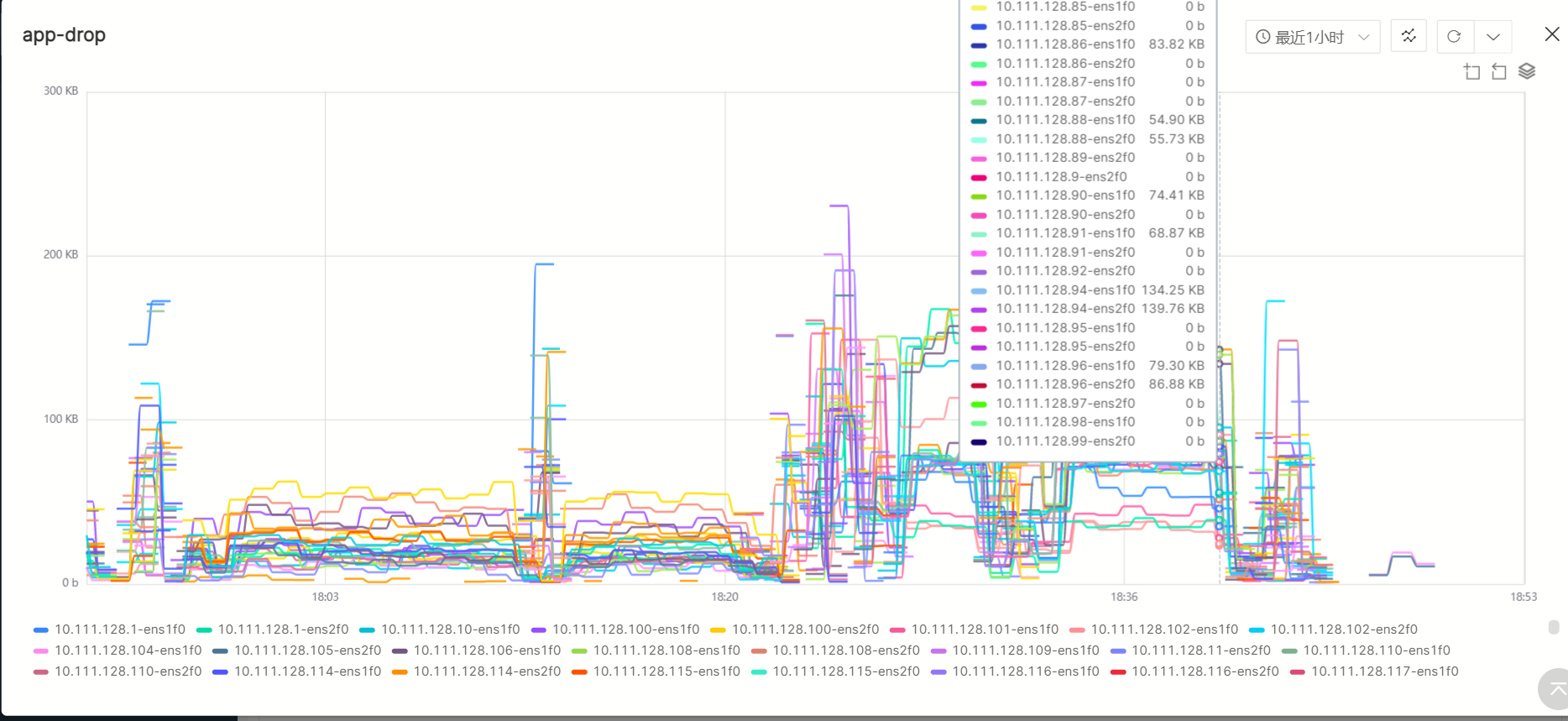This screenshot has height=721, width=1568.
Task: Toggle legend series 10.111.128.115-ens1f0
Action: [x=666, y=671]
